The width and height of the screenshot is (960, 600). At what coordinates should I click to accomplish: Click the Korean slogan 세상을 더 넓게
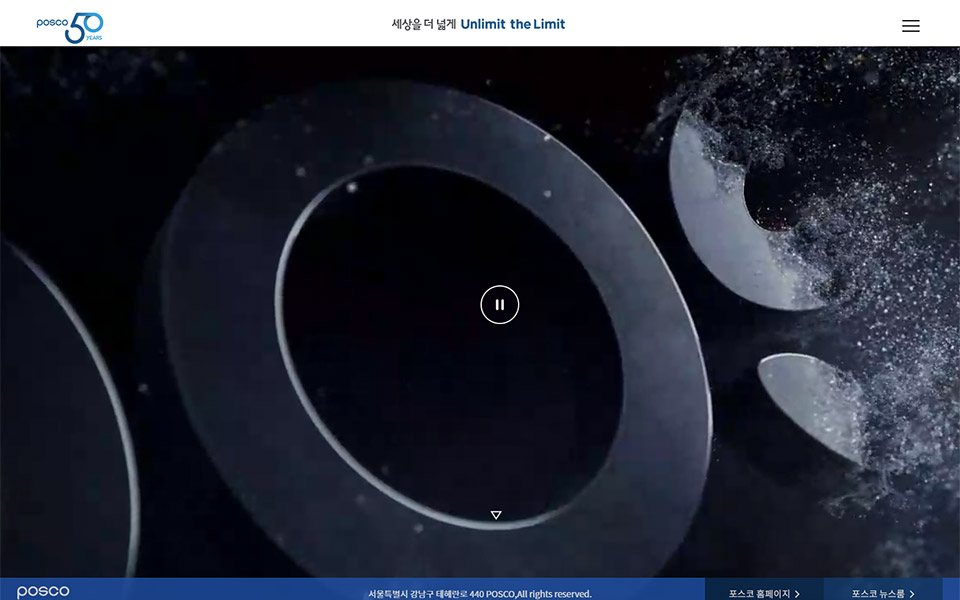point(423,24)
